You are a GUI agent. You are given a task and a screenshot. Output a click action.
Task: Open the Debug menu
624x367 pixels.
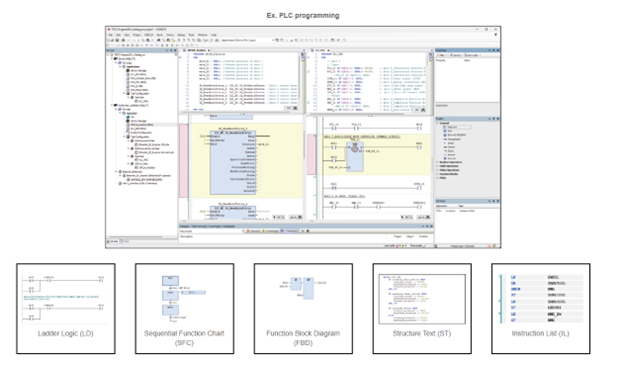tap(181, 35)
